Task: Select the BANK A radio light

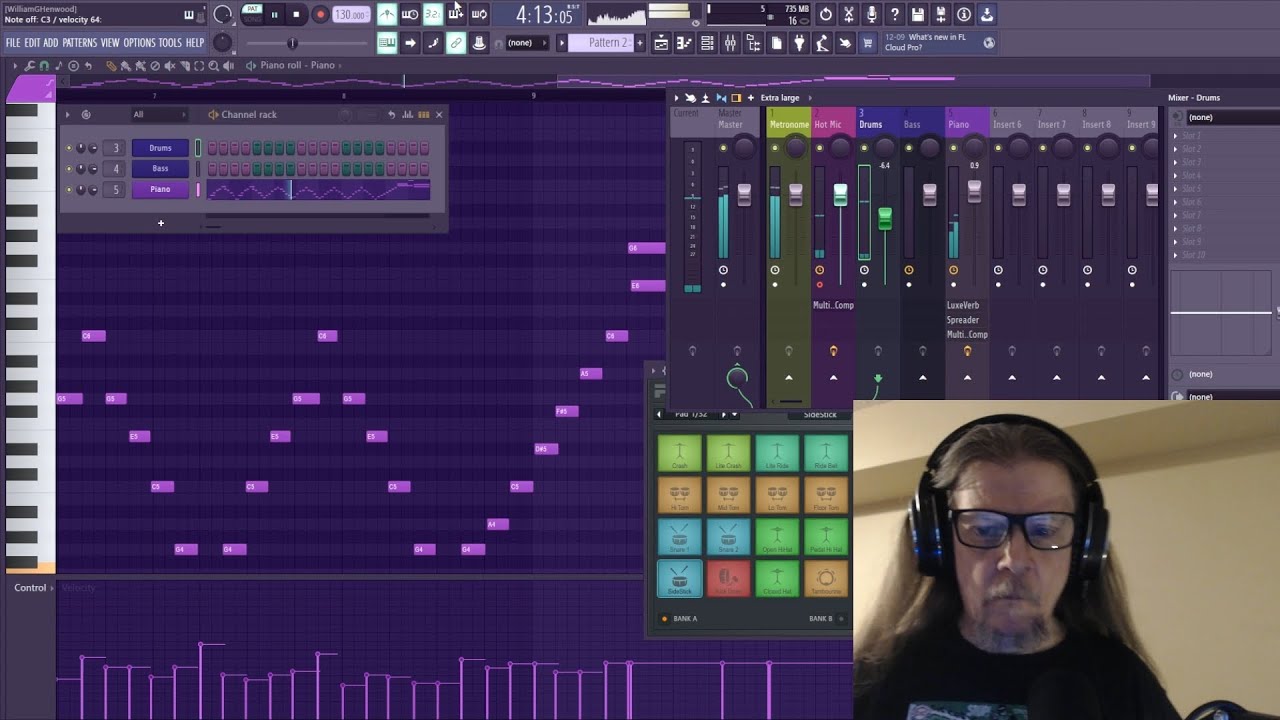Action: click(x=664, y=619)
